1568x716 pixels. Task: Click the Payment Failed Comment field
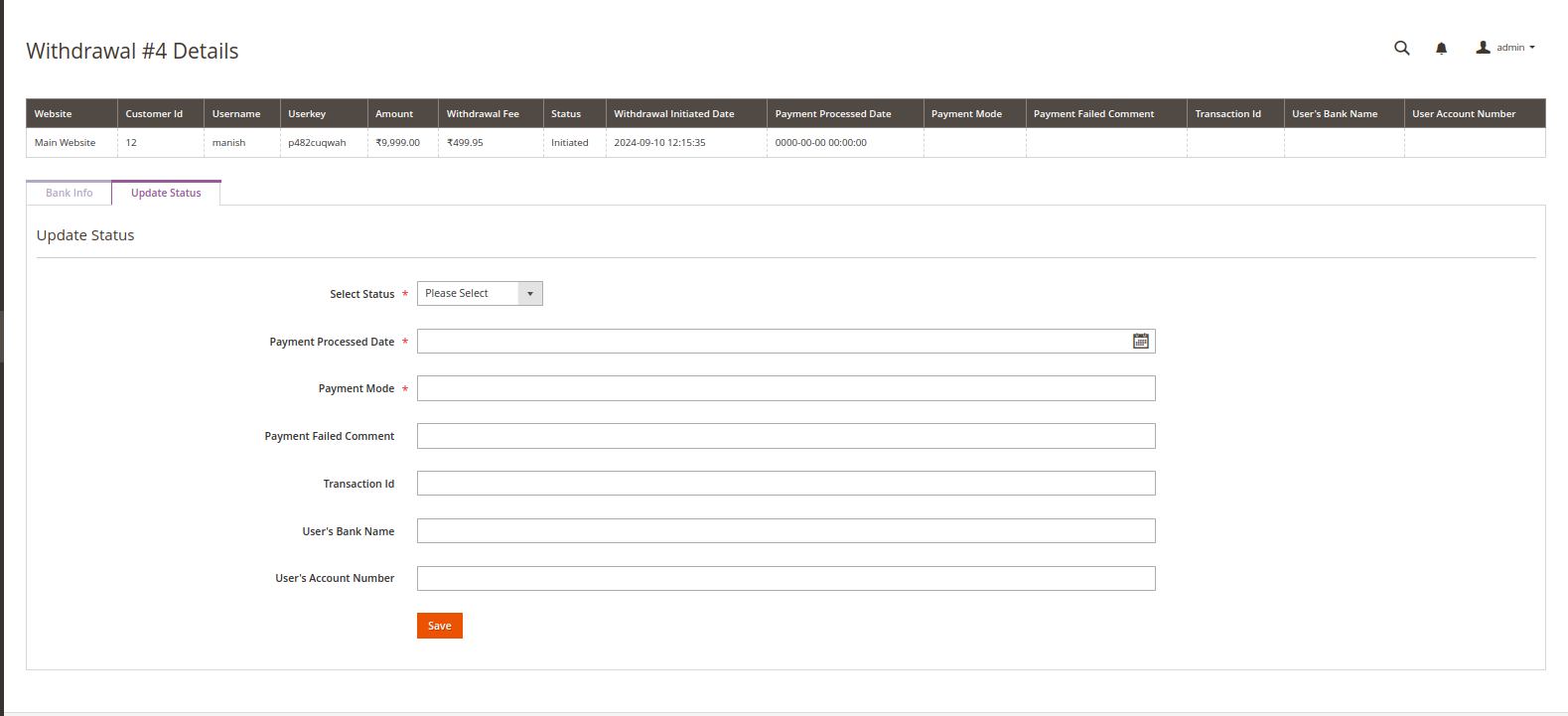click(x=785, y=436)
